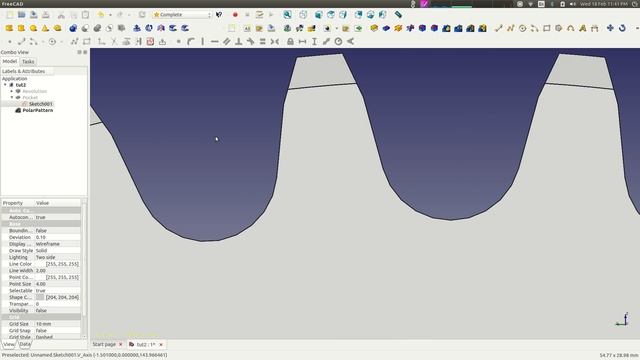Click the vertical constraint icon
The height and width of the screenshot is (360, 640).
pos(203,42)
